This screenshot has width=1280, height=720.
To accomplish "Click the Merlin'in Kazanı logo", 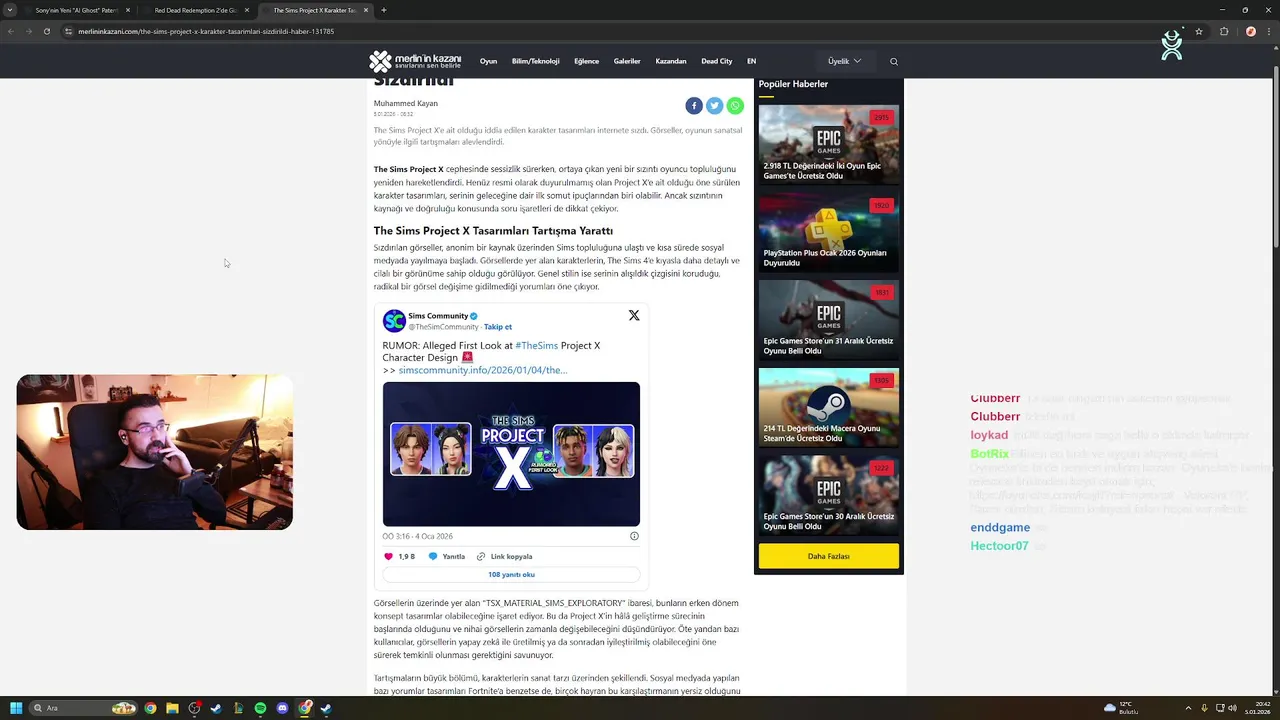I will tap(415, 61).
